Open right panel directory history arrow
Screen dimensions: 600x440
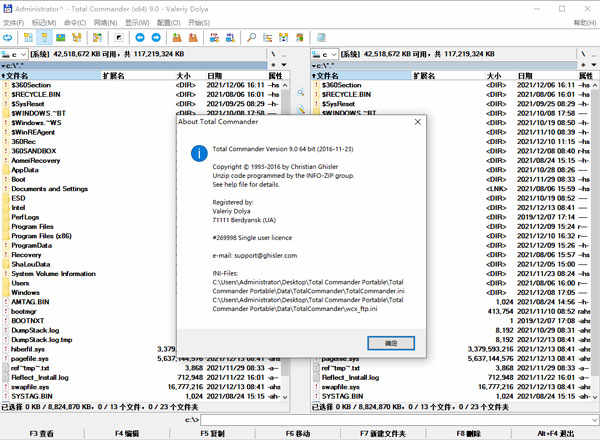coord(594,65)
